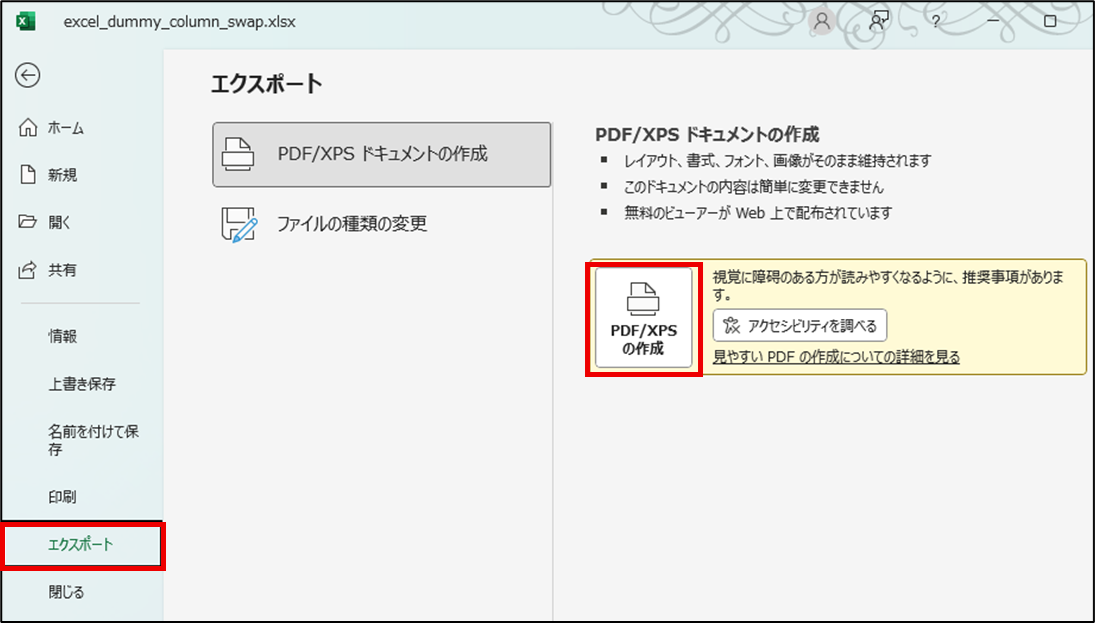Click the PDF/XPSの作成 button
Image resolution: width=1095 pixels, height=623 pixels.
(643, 317)
